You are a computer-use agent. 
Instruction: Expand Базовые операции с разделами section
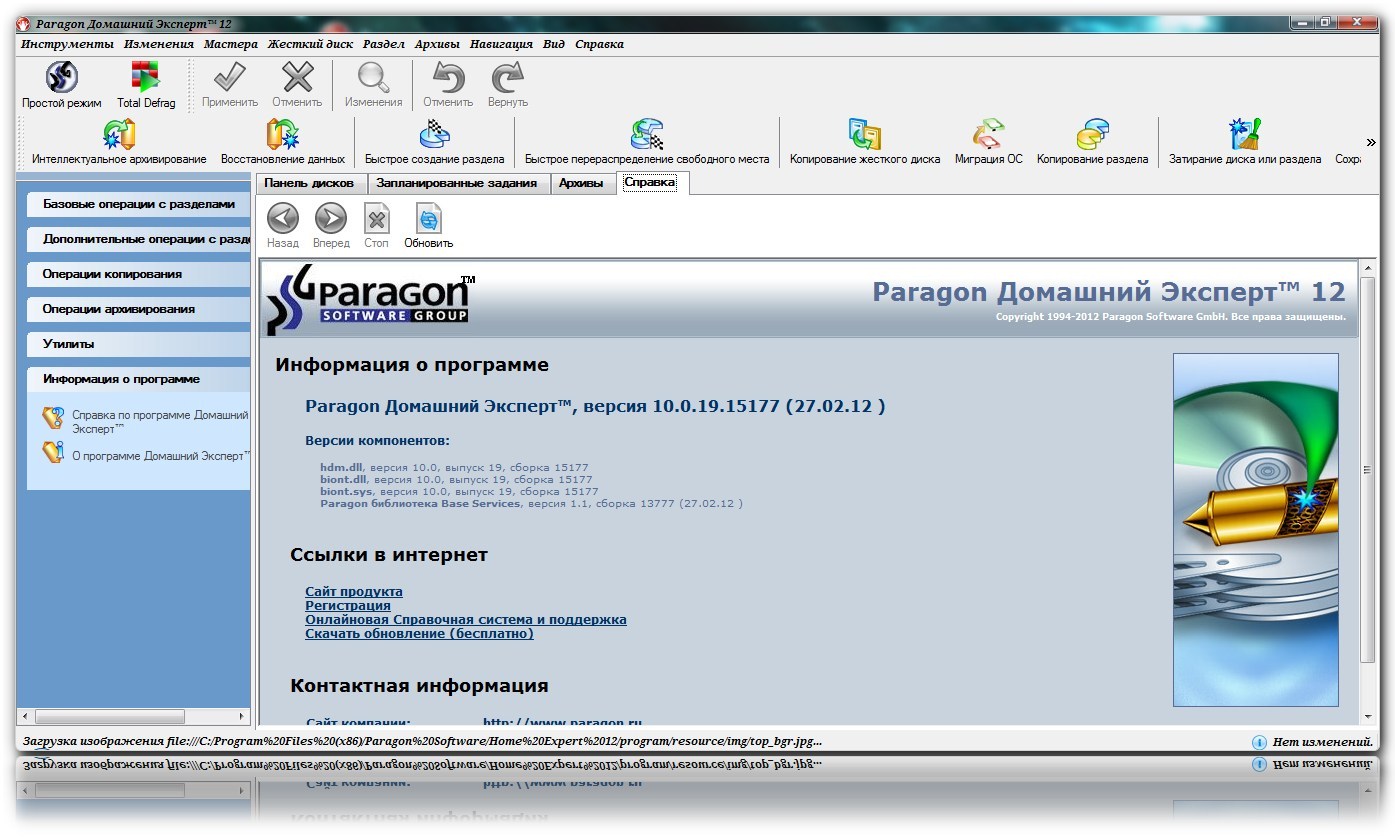(139, 204)
